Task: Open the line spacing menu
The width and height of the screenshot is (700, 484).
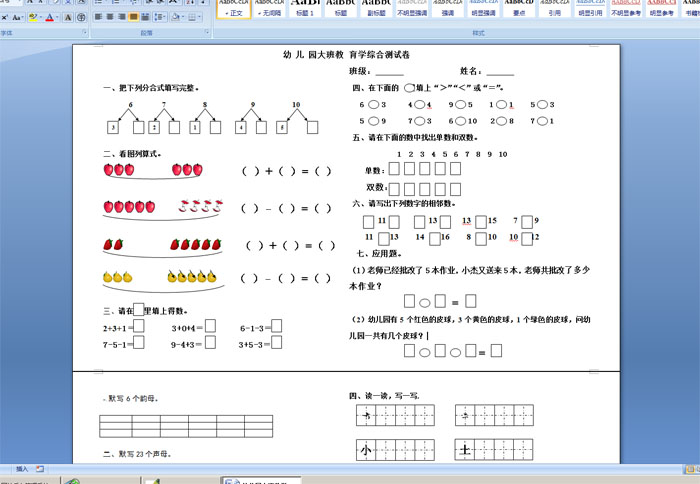Action: [x=160, y=17]
